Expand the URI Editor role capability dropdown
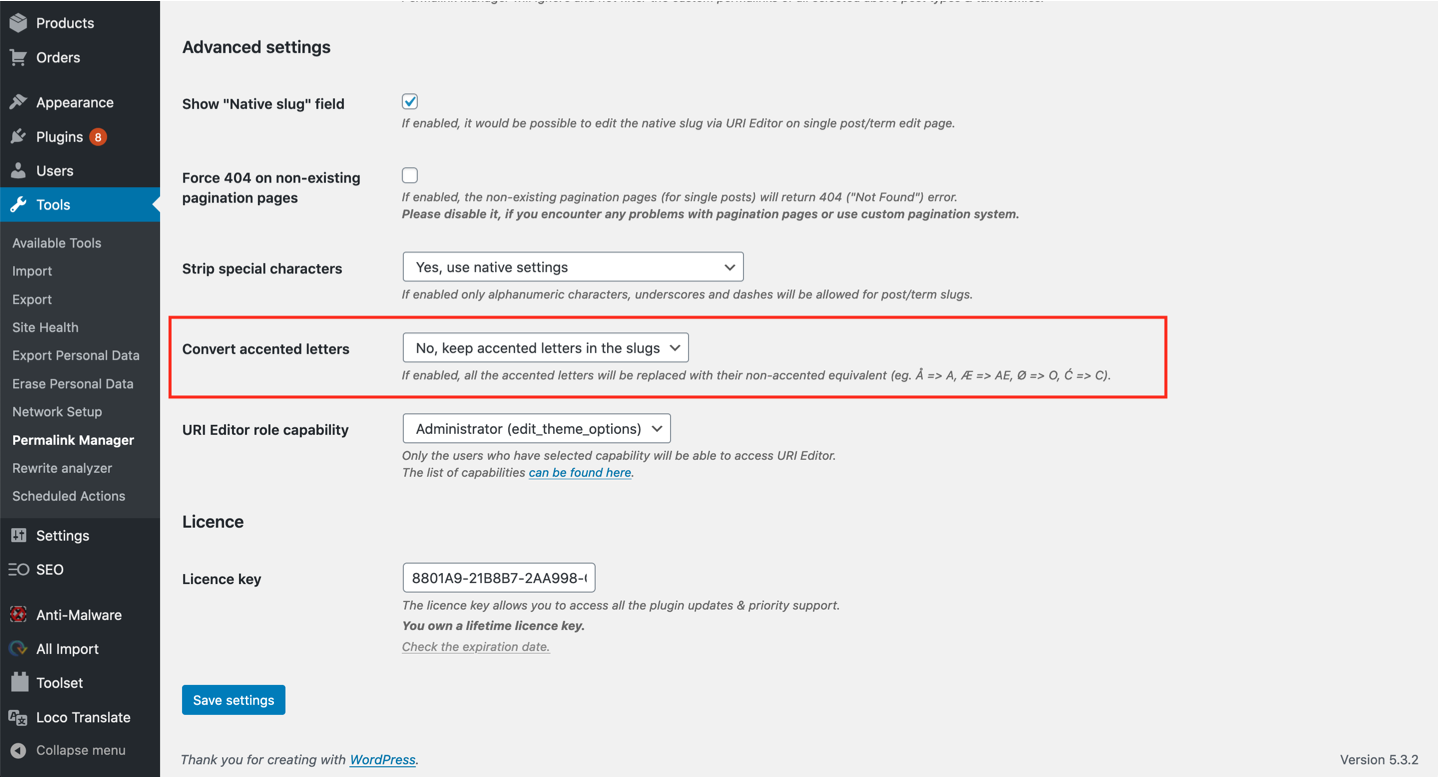The width and height of the screenshot is (1439, 777). point(537,429)
